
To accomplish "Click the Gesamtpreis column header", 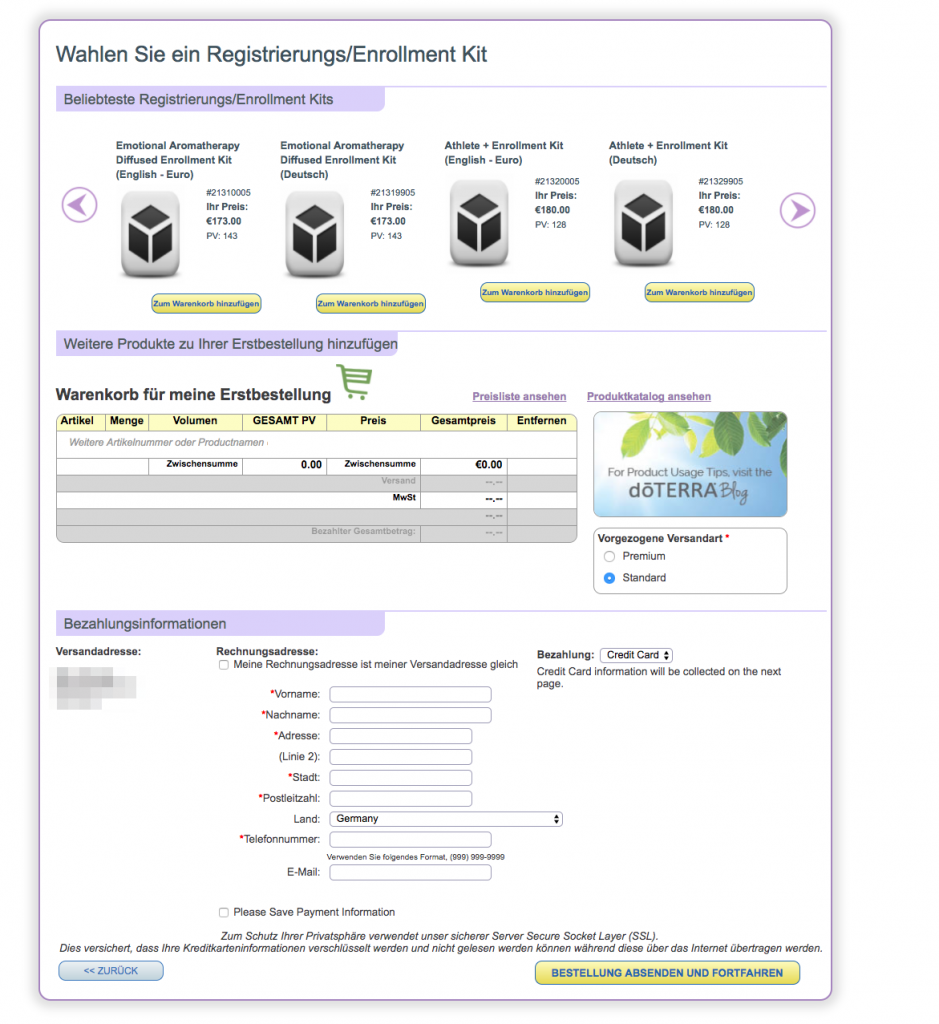I will [464, 422].
